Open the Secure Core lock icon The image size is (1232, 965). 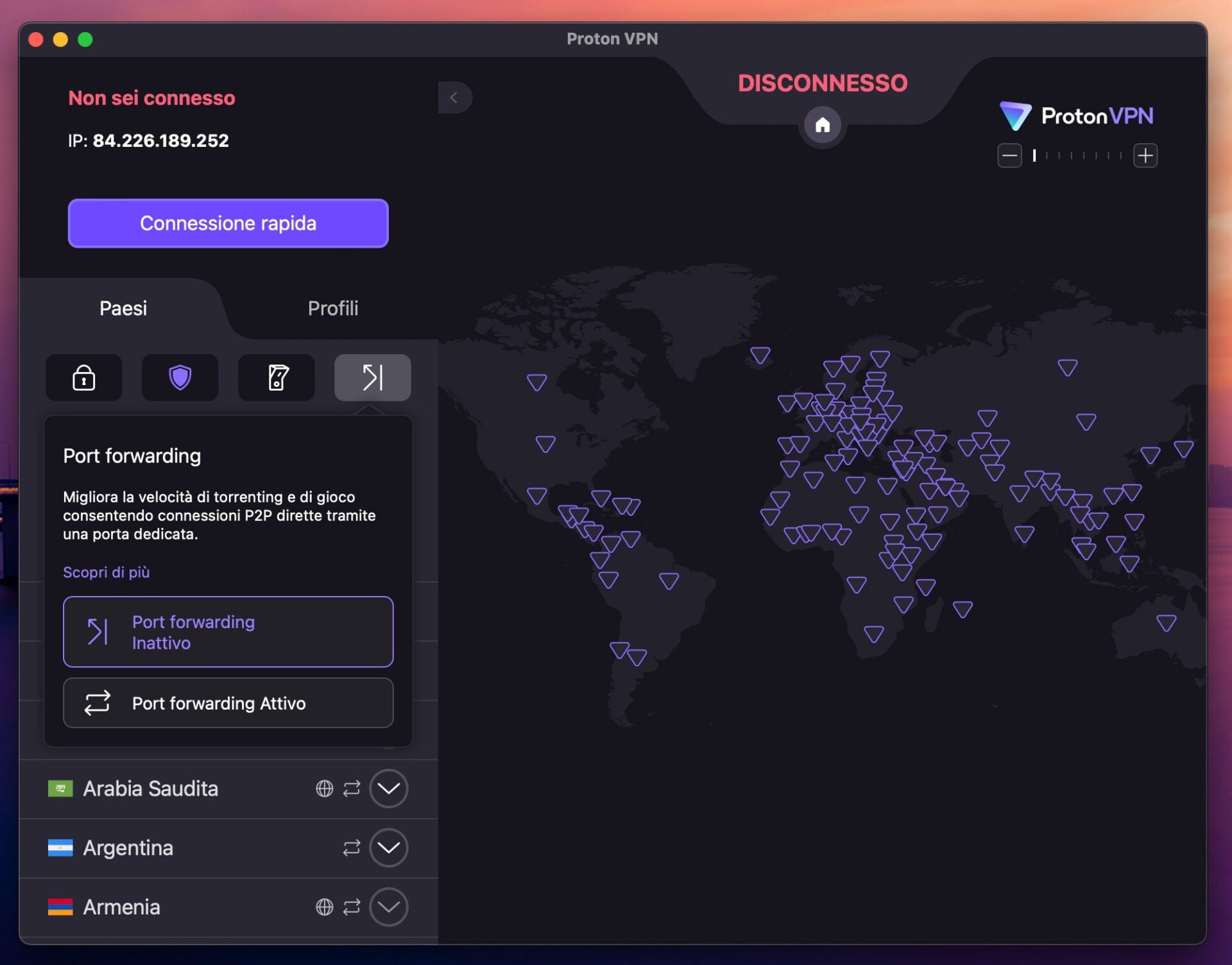(x=83, y=377)
